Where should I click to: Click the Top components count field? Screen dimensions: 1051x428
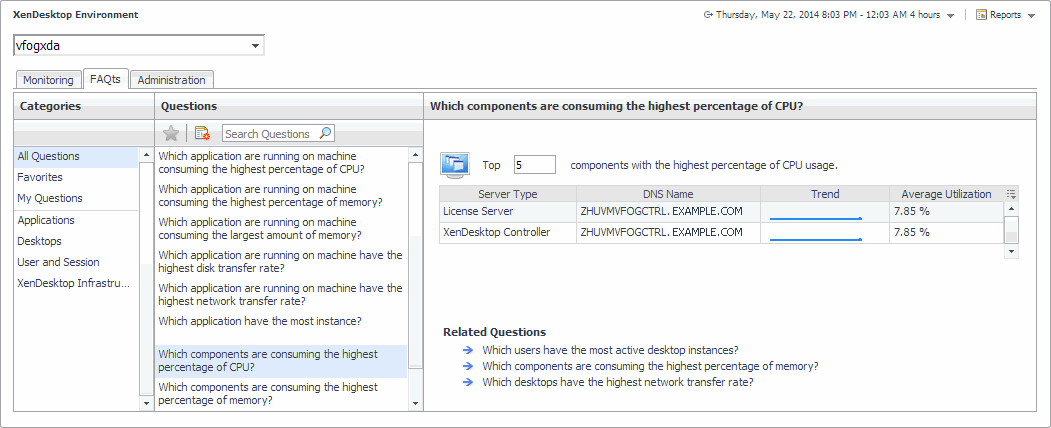(533, 165)
